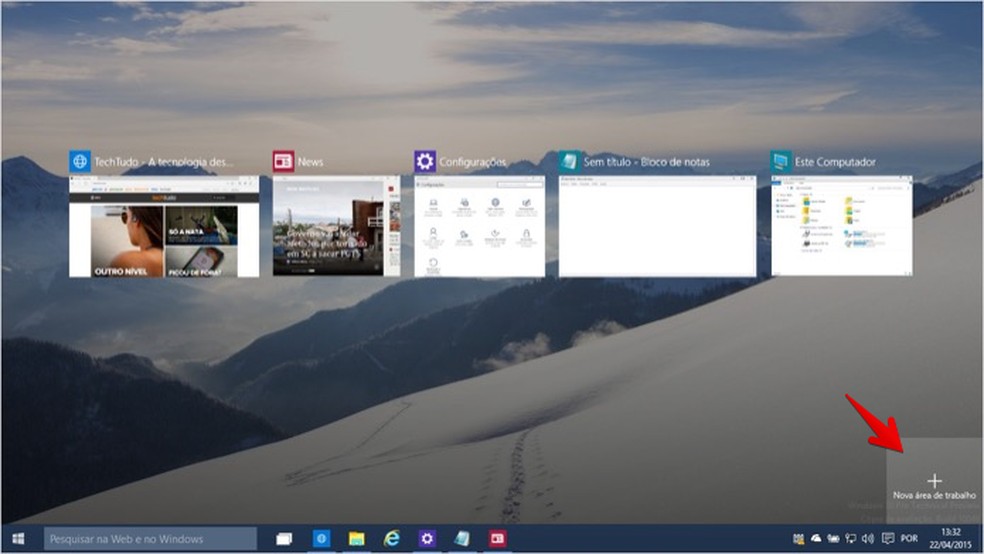Click the network tray icon

[850, 538]
